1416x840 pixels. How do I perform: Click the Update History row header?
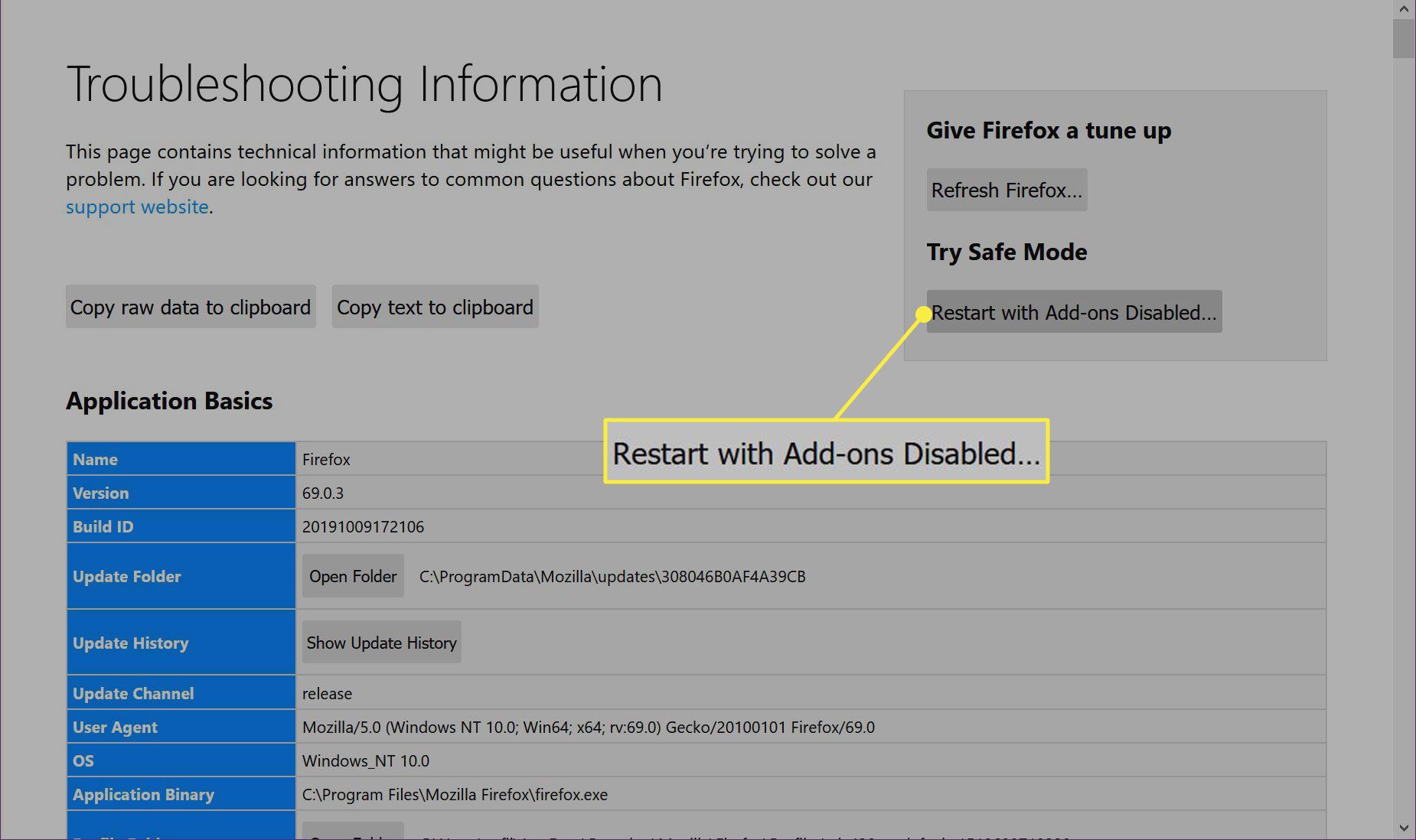pos(181,643)
